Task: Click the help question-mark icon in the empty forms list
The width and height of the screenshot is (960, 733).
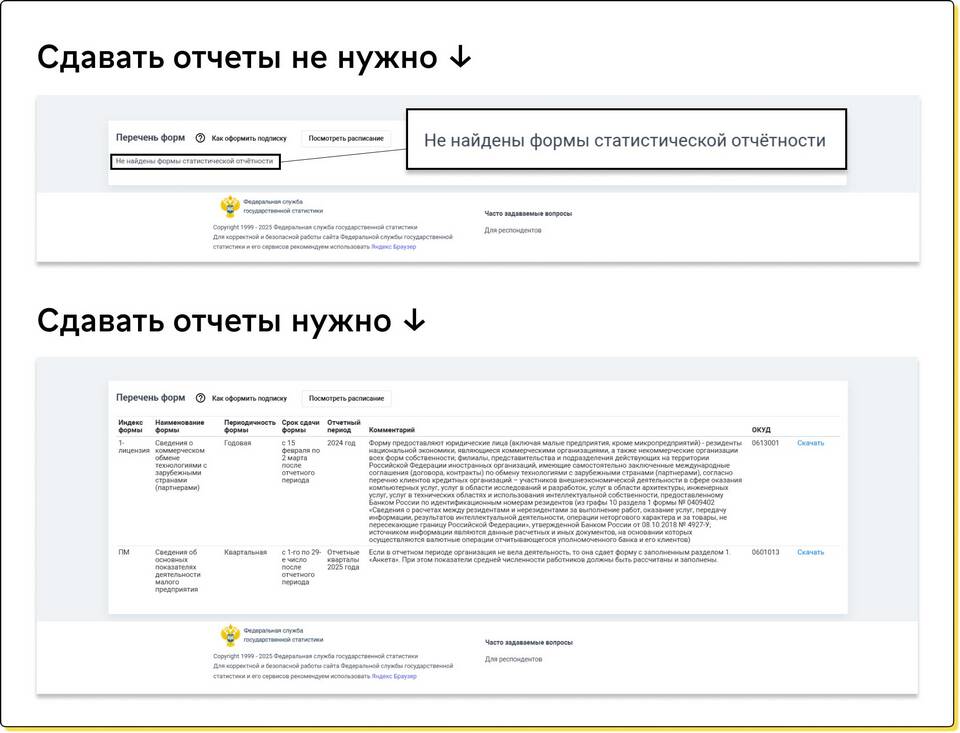Action: pyautogui.click(x=200, y=138)
